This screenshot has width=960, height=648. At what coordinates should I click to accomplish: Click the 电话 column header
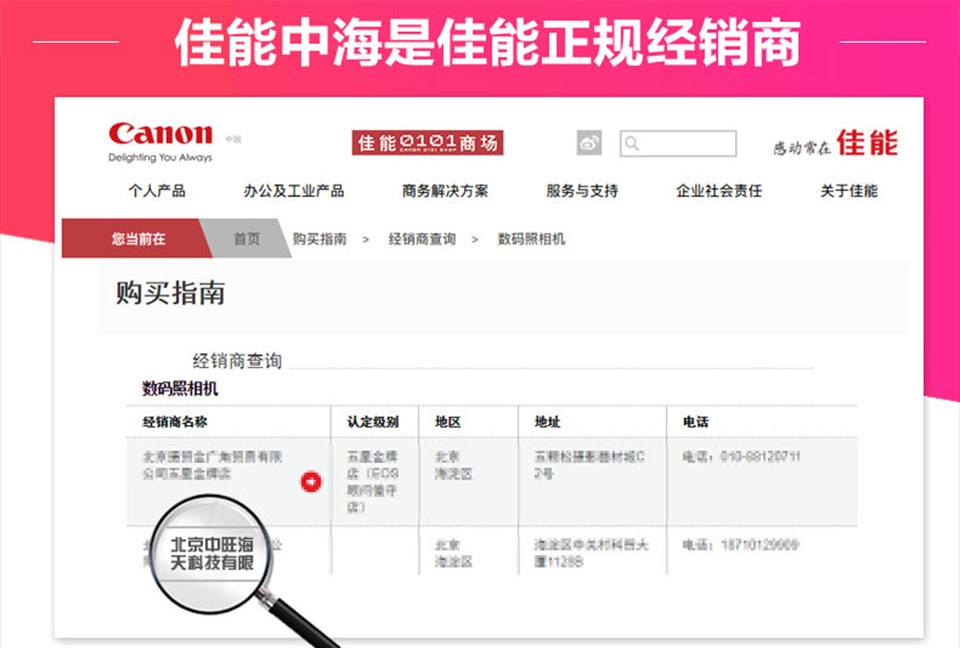(x=696, y=422)
